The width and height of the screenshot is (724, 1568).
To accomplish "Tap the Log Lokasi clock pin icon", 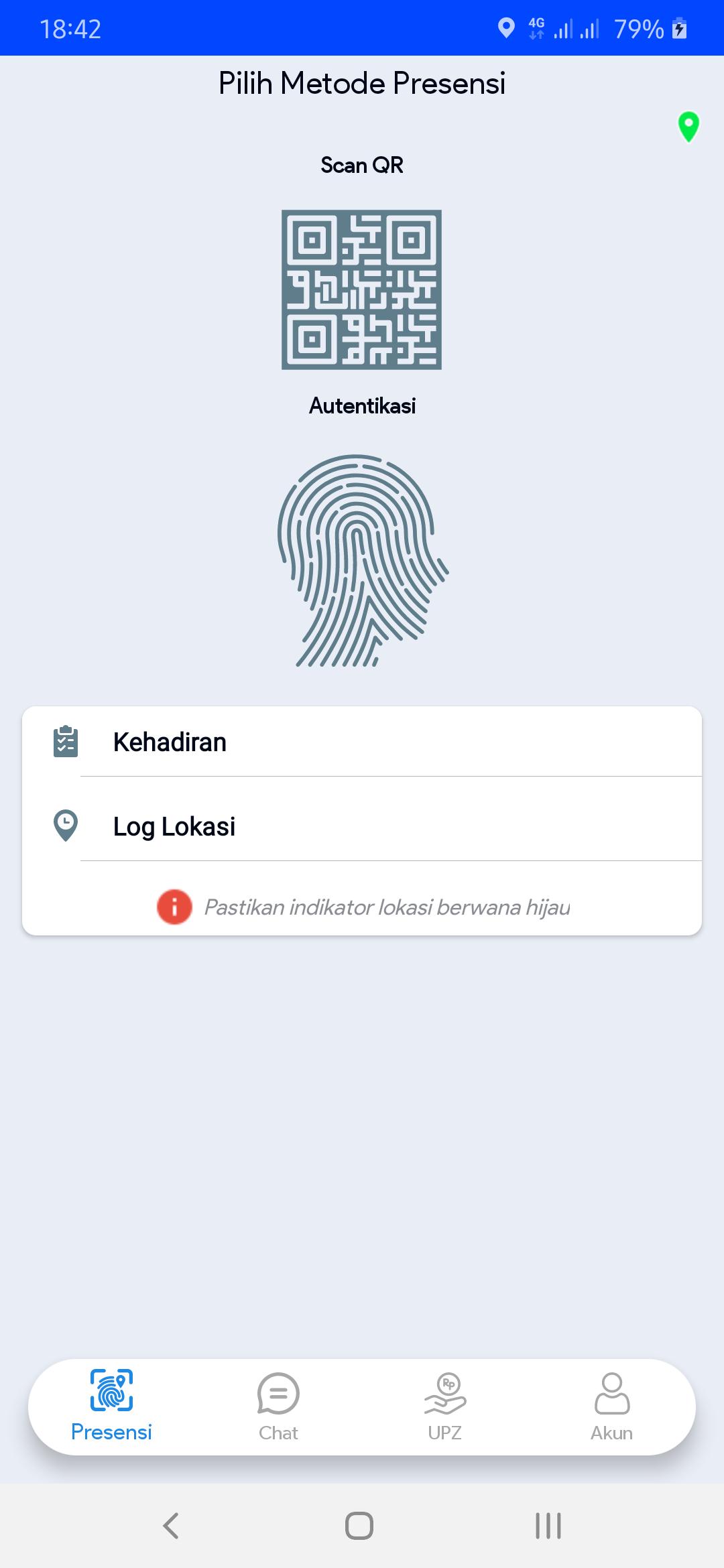I will coord(66,826).
